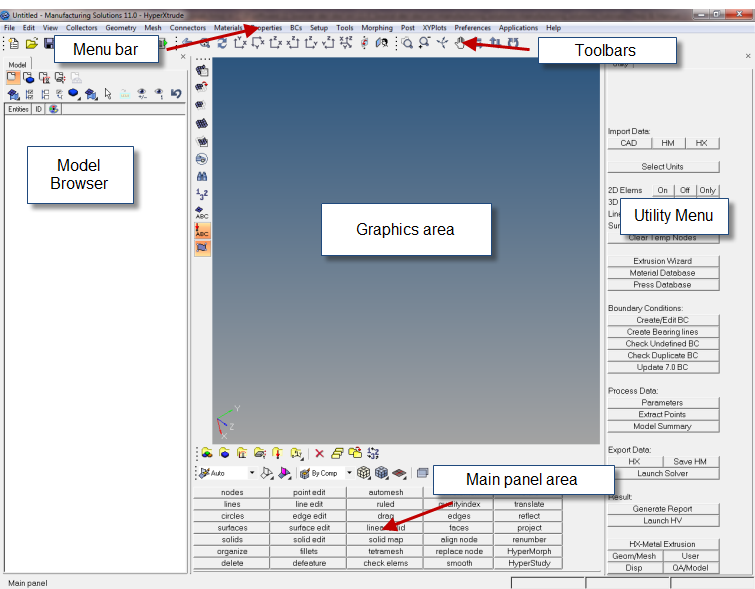Click the circle zoom magnifier icon
755x589 pixels.
click(407, 43)
